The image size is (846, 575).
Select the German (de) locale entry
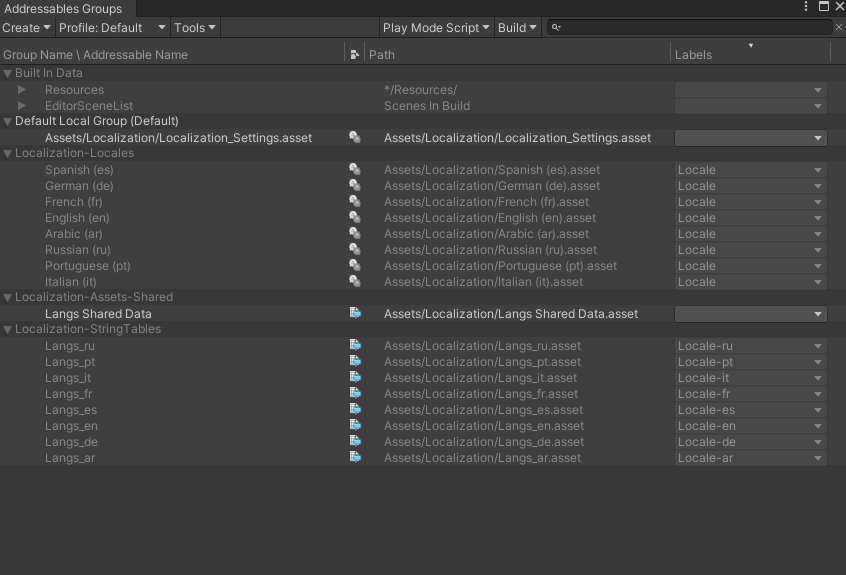tap(80, 186)
